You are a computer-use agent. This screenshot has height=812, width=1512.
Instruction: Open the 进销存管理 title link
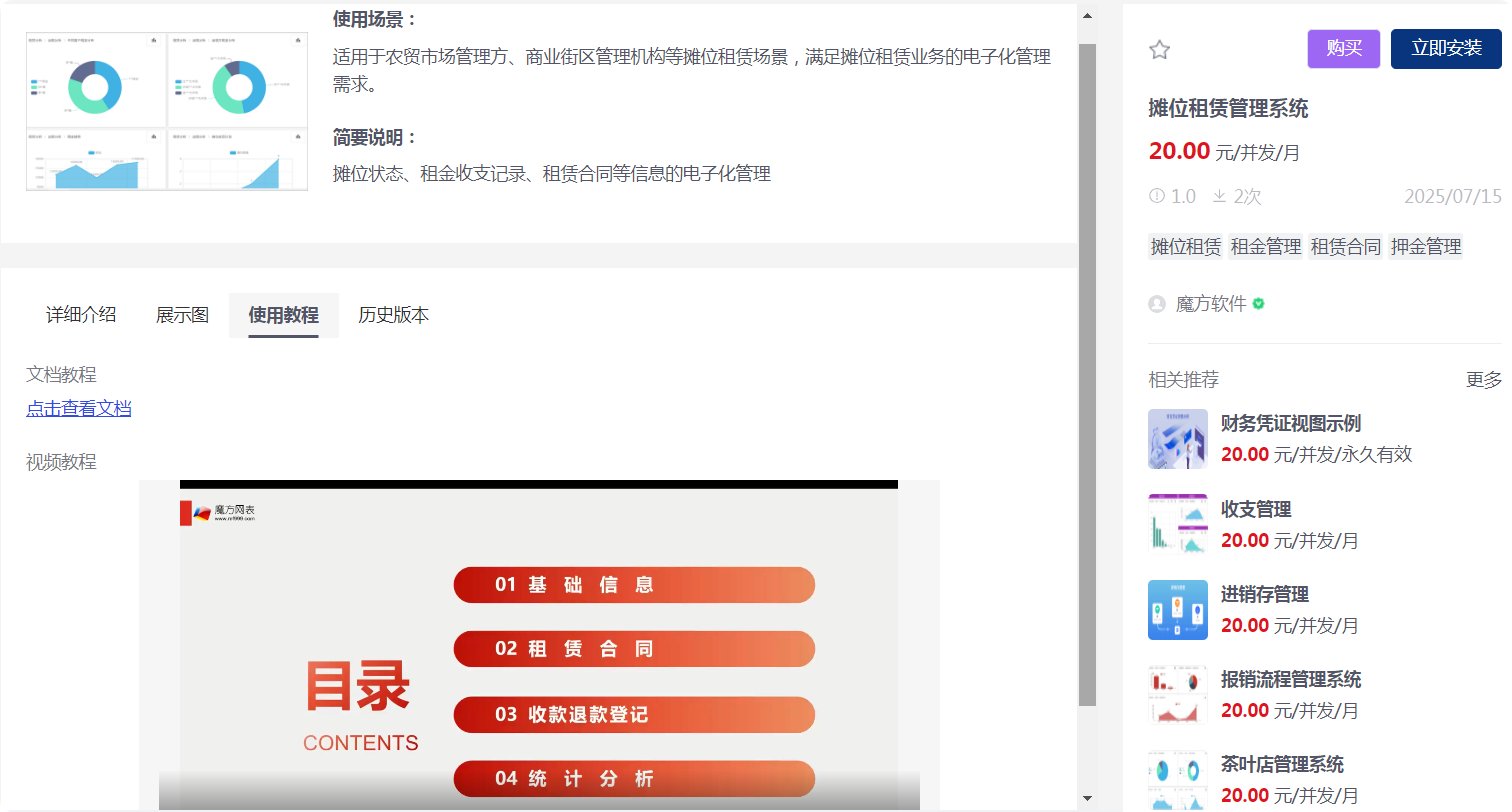(x=1265, y=594)
